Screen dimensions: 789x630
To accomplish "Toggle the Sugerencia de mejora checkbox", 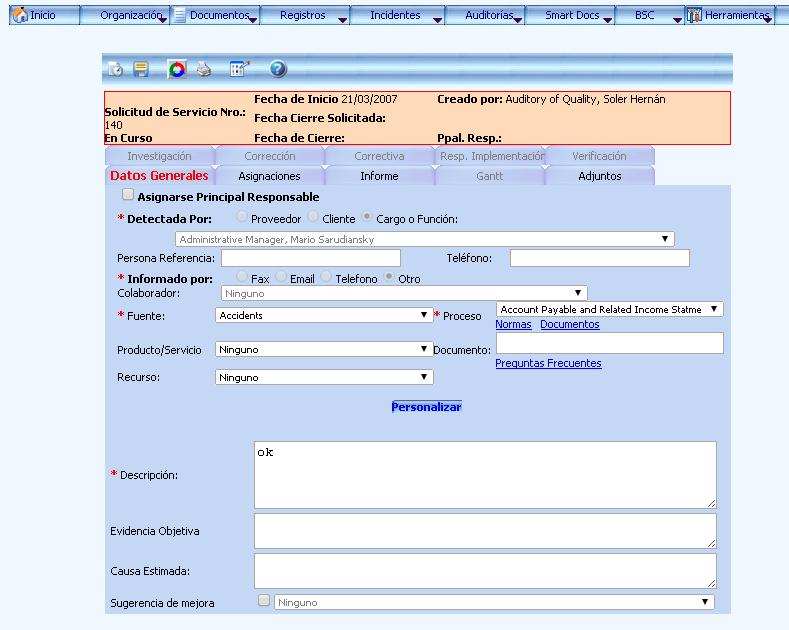I will (x=264, y=600).
